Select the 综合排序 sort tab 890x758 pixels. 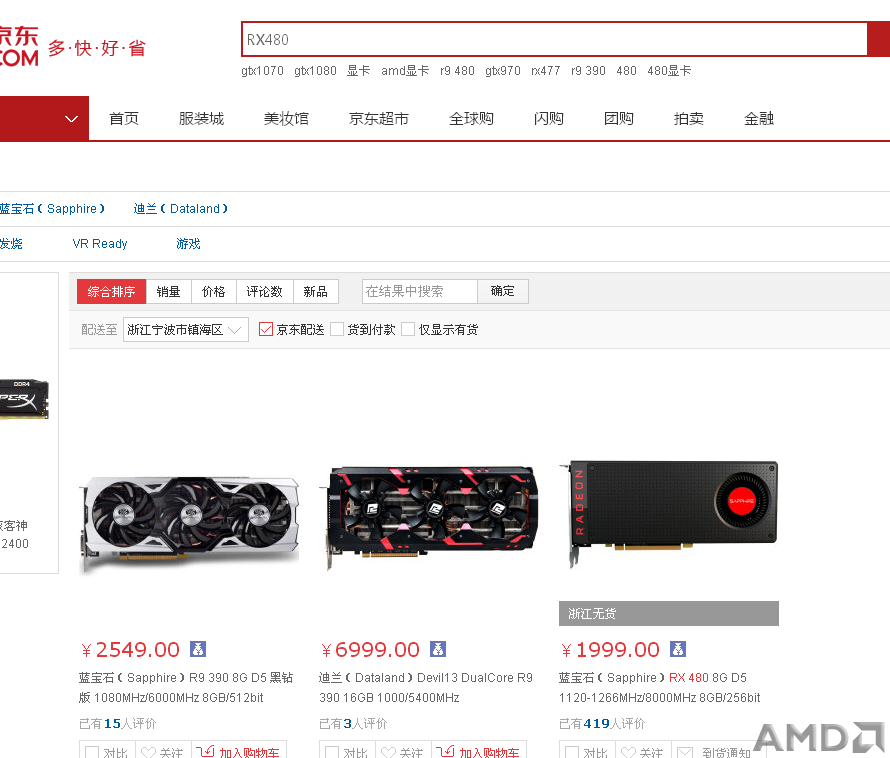click(x=111, y=291)
